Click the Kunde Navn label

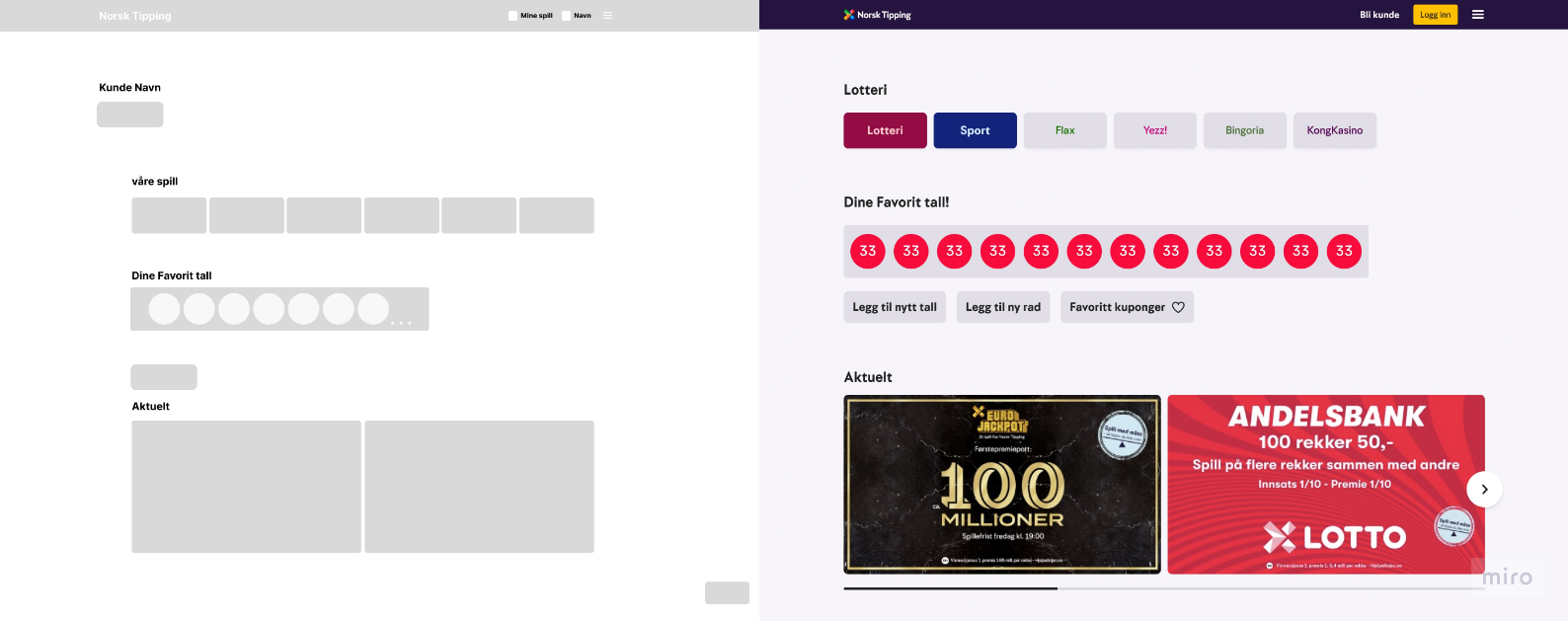[x=129, y=88]
